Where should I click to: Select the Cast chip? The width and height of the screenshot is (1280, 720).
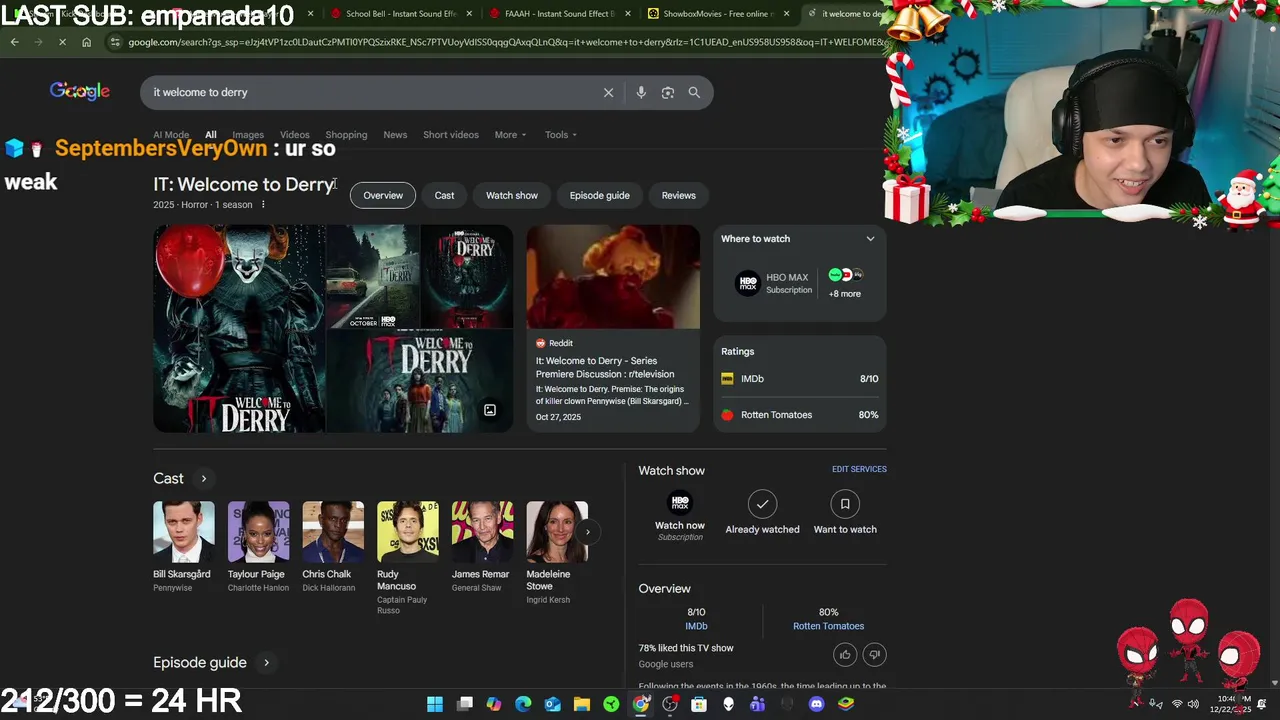point(444,195)
